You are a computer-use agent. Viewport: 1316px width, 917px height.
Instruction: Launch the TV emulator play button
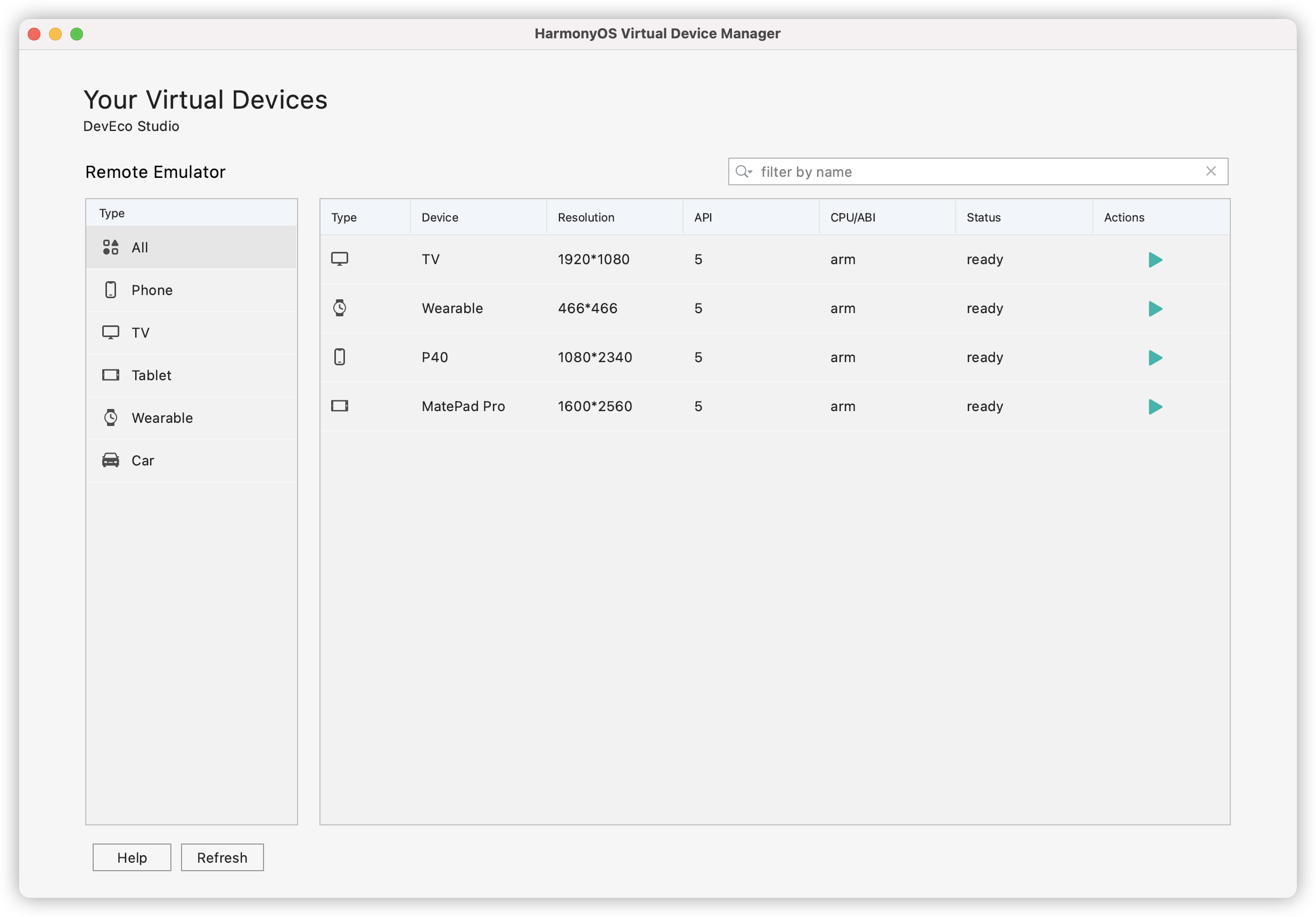coord(1154,260)
